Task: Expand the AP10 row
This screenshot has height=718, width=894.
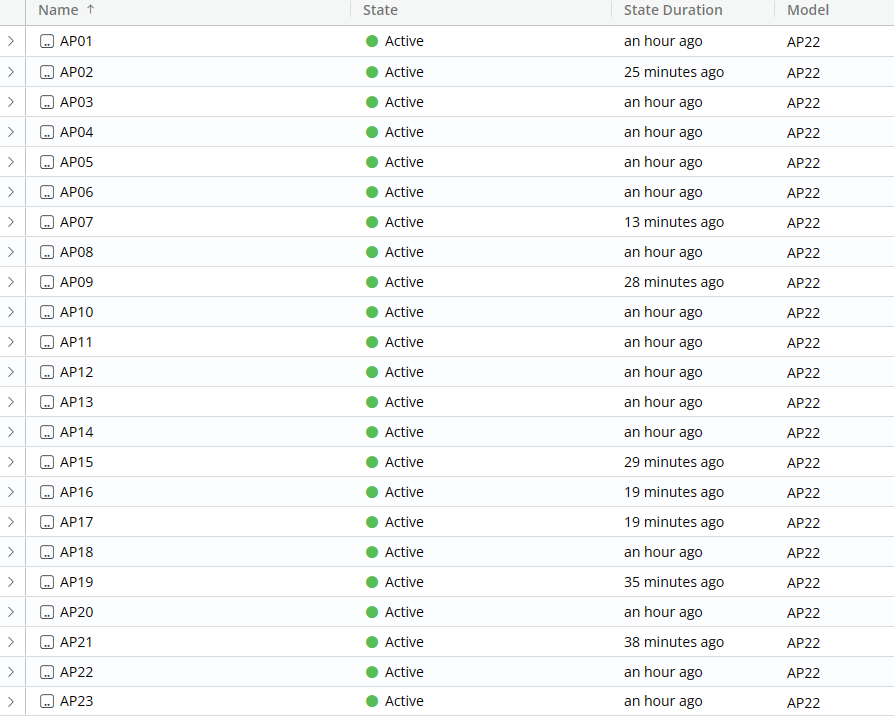Action: (x=11, y=312)
